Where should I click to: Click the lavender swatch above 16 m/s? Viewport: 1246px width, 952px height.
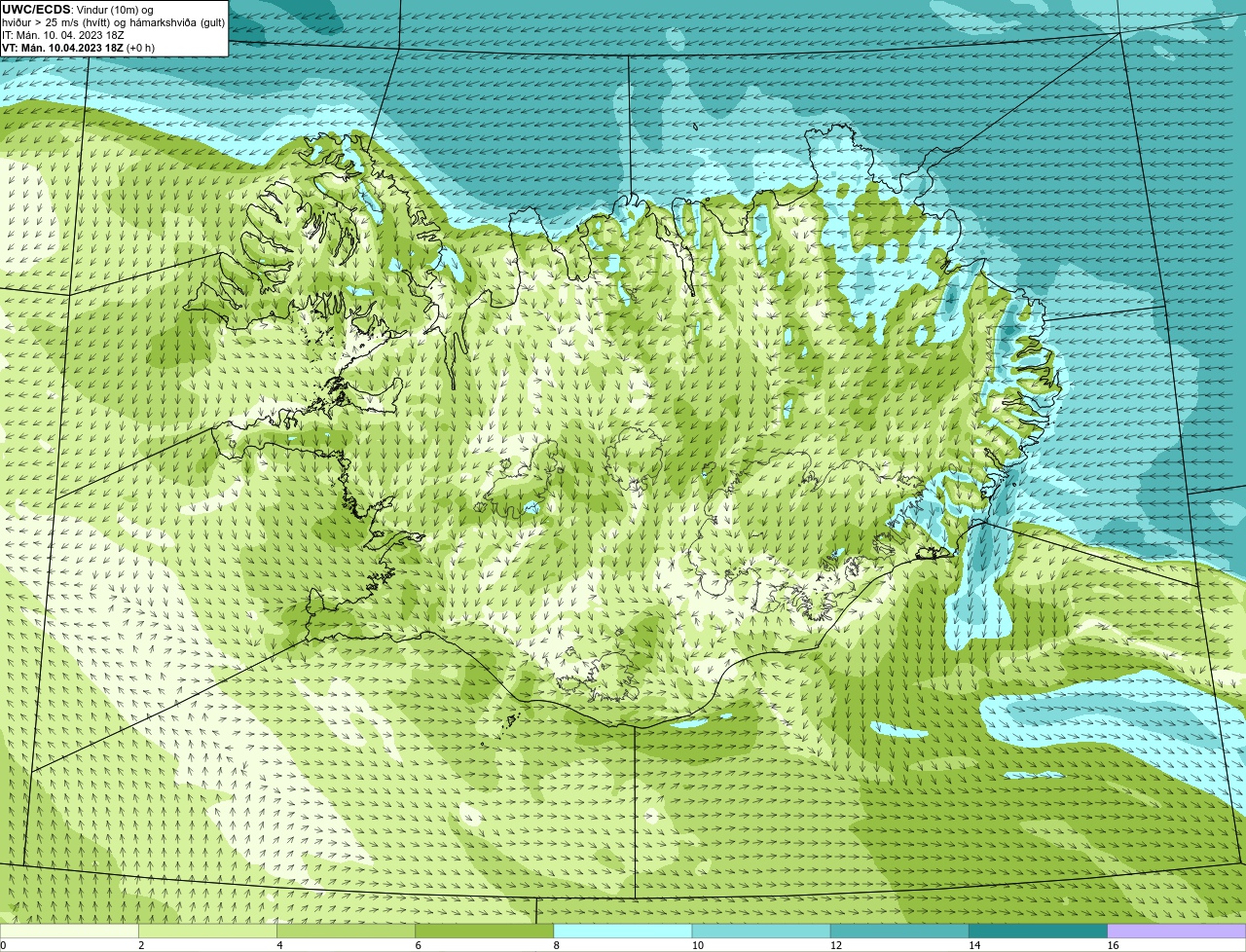(1177, 932)
